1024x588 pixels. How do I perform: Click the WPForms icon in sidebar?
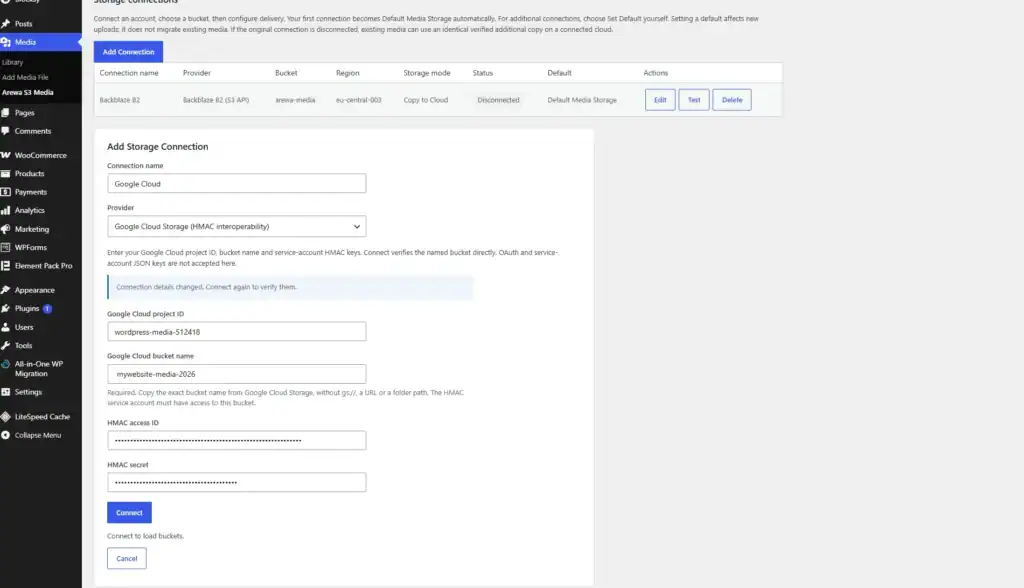tap(6, 247)
